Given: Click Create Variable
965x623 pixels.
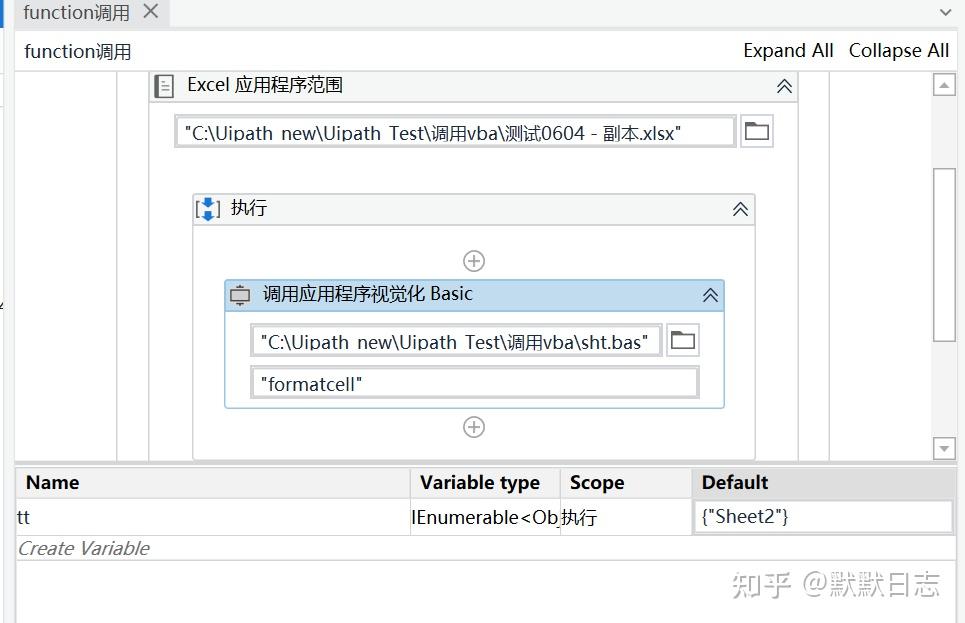Looking at the screenshot, I should 84,548.
